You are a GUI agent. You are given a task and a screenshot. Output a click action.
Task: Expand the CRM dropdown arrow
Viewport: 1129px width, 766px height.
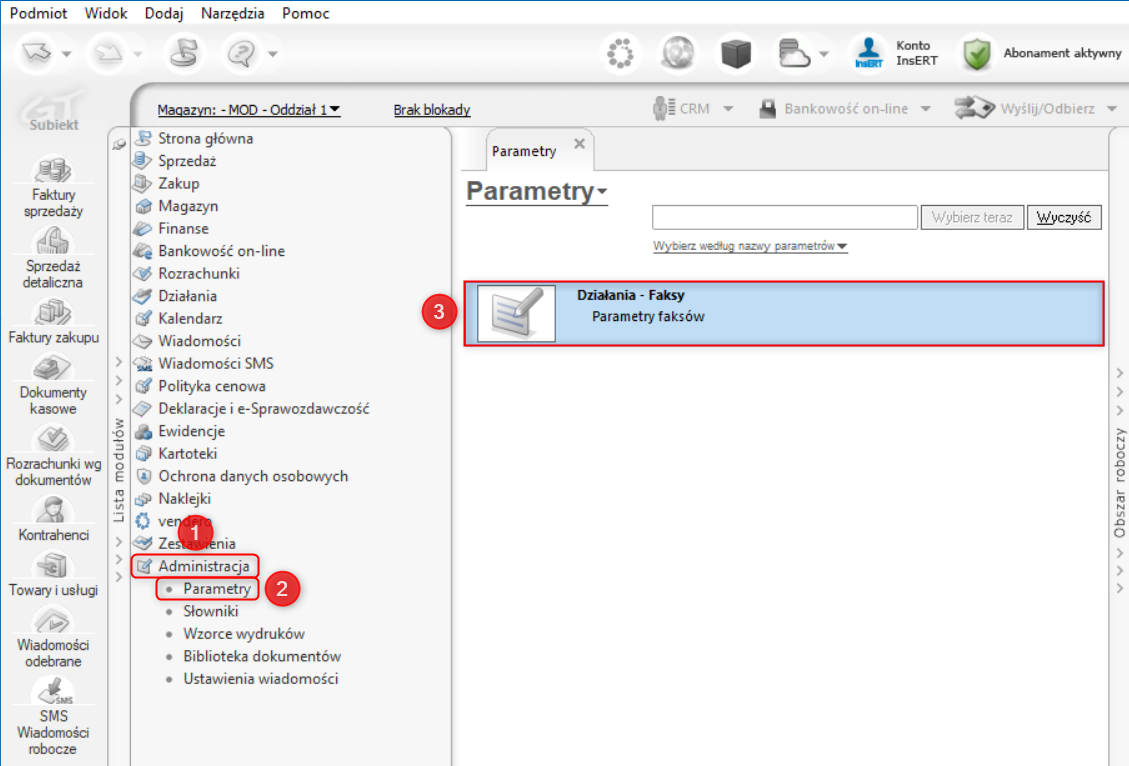[x=729, y=109]
